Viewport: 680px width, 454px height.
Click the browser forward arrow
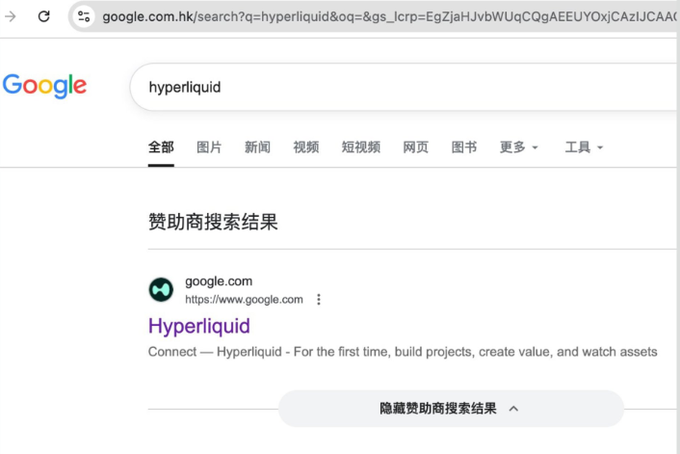point(10,16)
